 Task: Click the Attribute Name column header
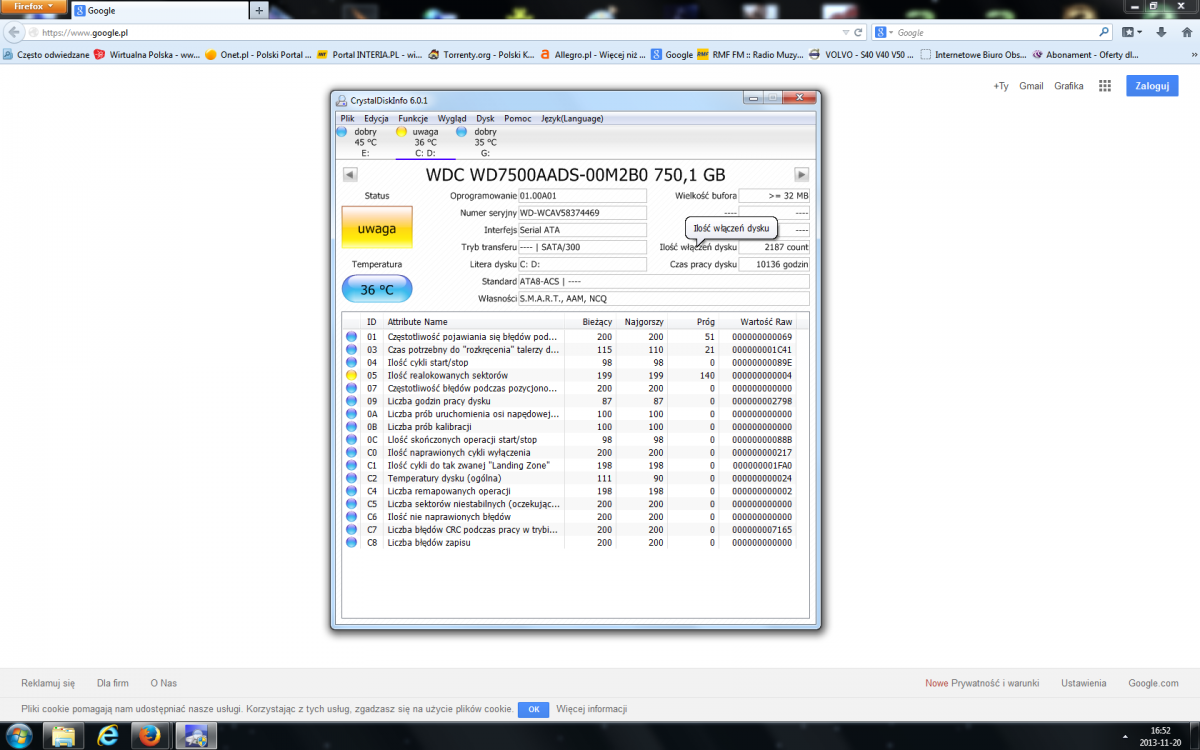click(474, 322)
